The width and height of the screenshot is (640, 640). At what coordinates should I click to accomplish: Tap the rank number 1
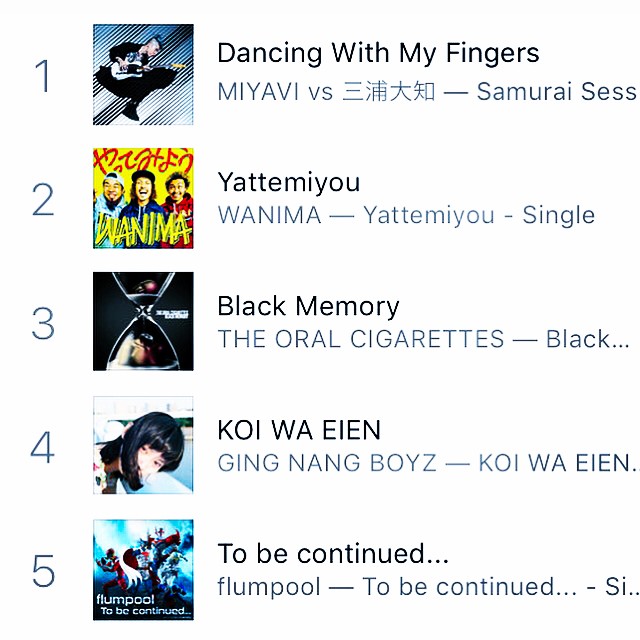click(x=43, y=77)
